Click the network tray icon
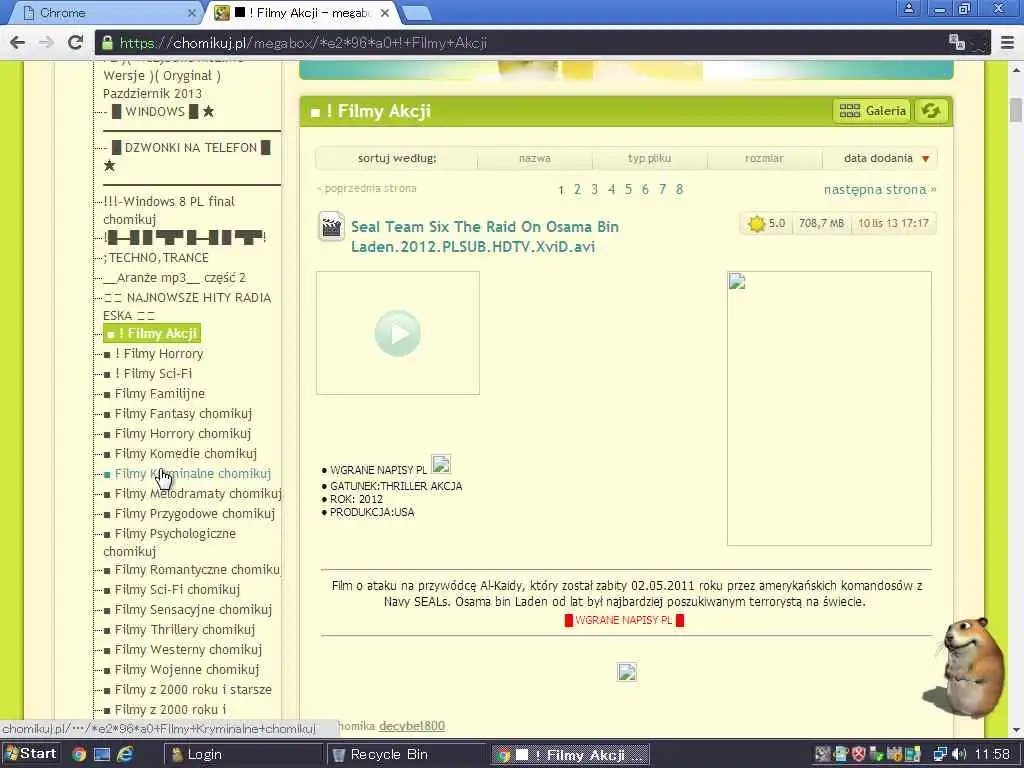The image size is (1024, 768). coord(940,754)
